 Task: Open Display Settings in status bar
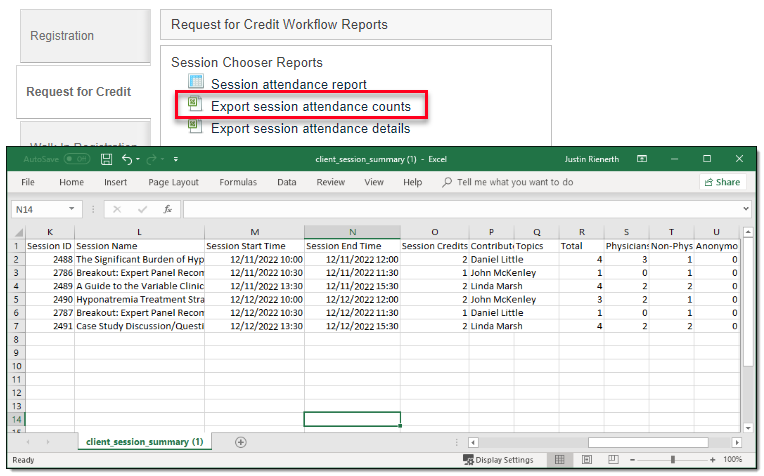[x=498, y=459]
